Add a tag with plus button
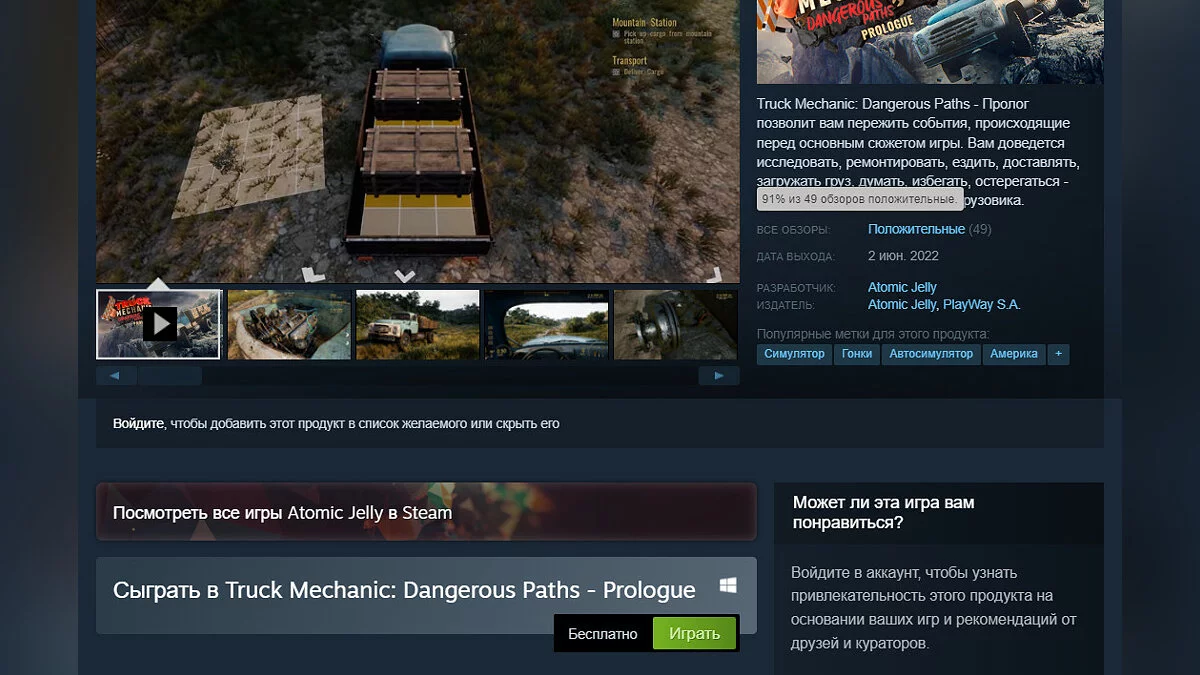Image resolution: width=1200 pixels, height=675 pixels. pyautogui.click(x=1059, y=354)
